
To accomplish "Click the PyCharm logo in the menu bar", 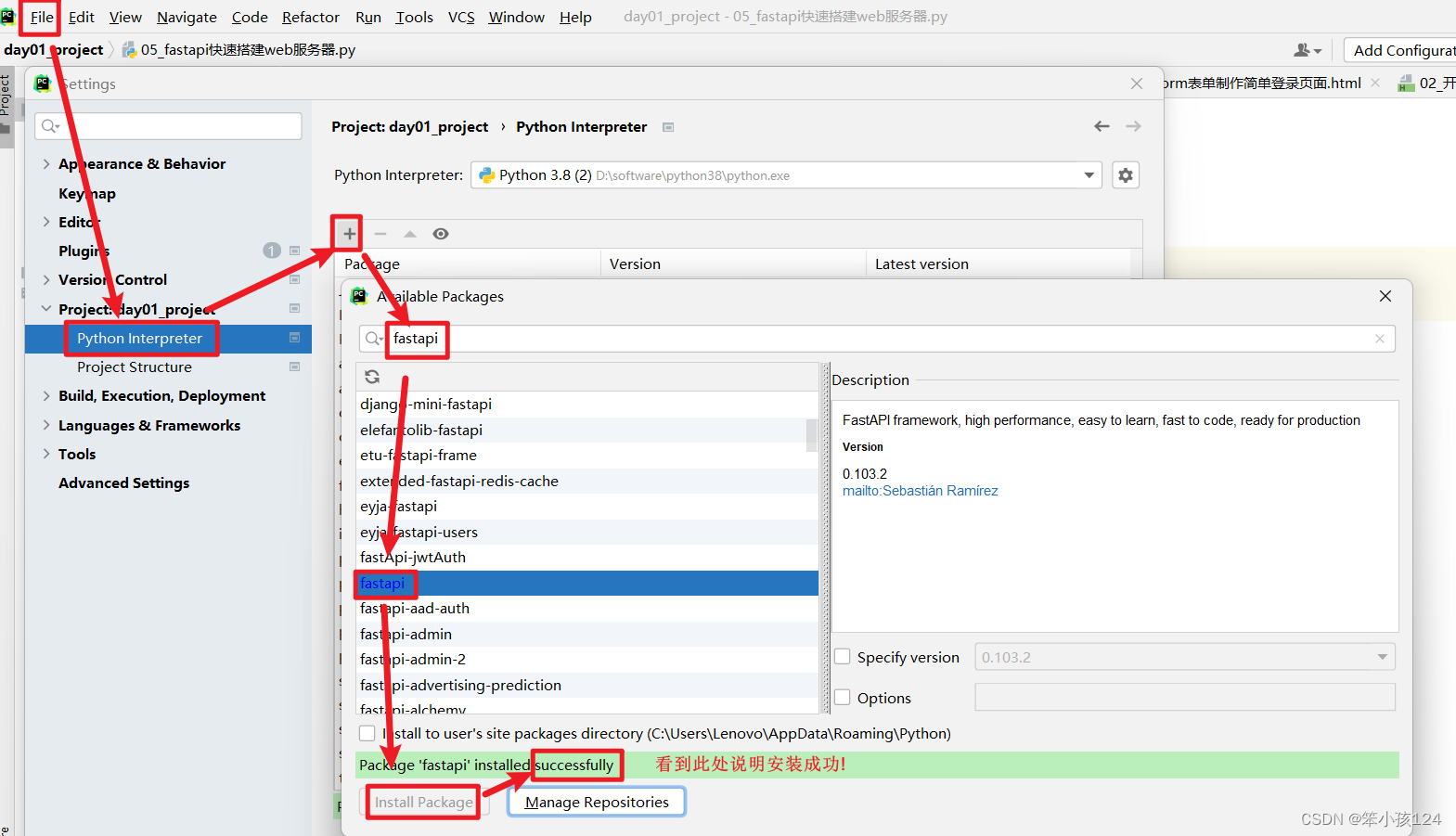I will click(8, 17).
